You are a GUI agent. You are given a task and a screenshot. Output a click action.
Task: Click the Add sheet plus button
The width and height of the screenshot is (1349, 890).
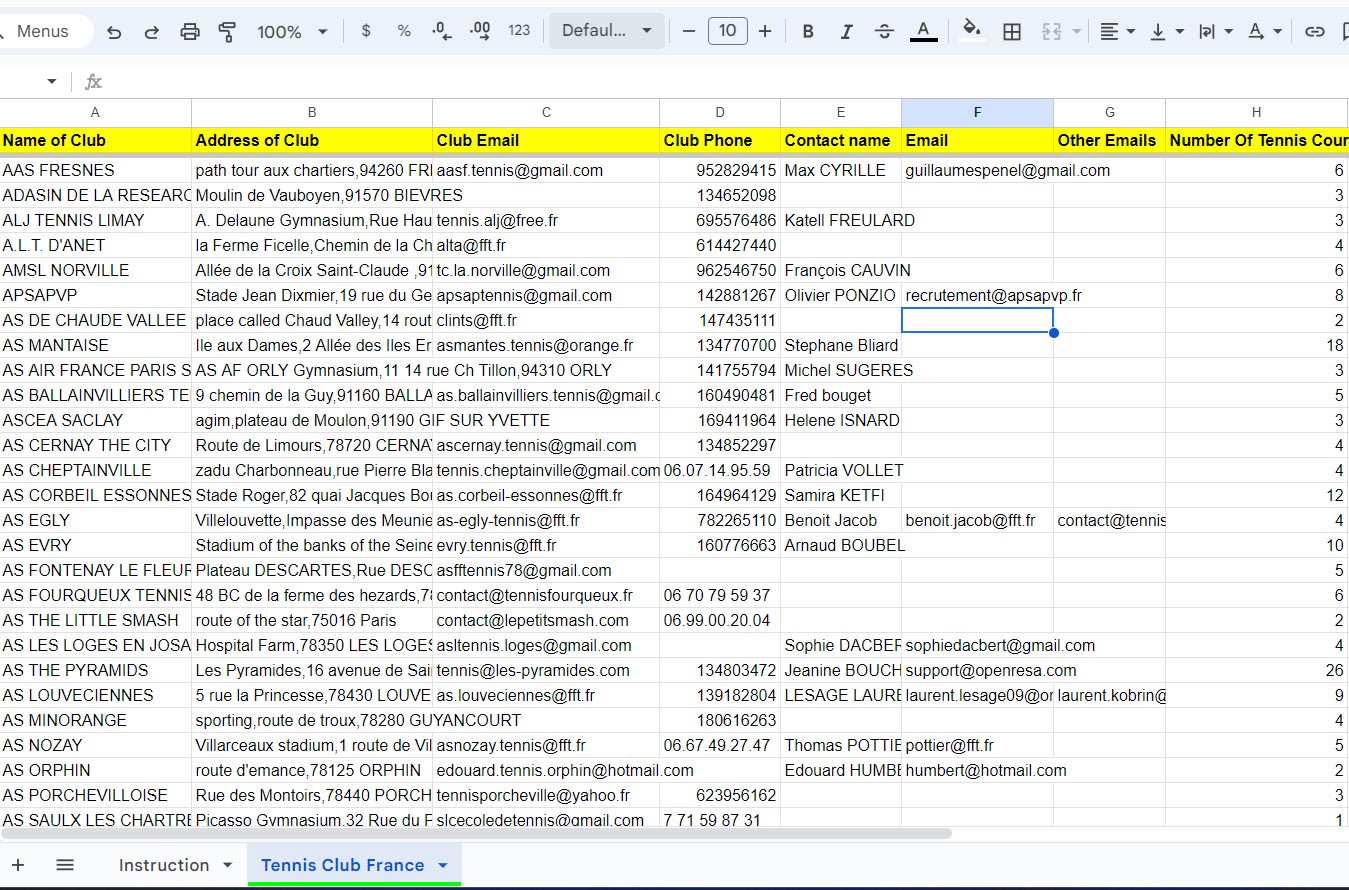coord(18,865)
